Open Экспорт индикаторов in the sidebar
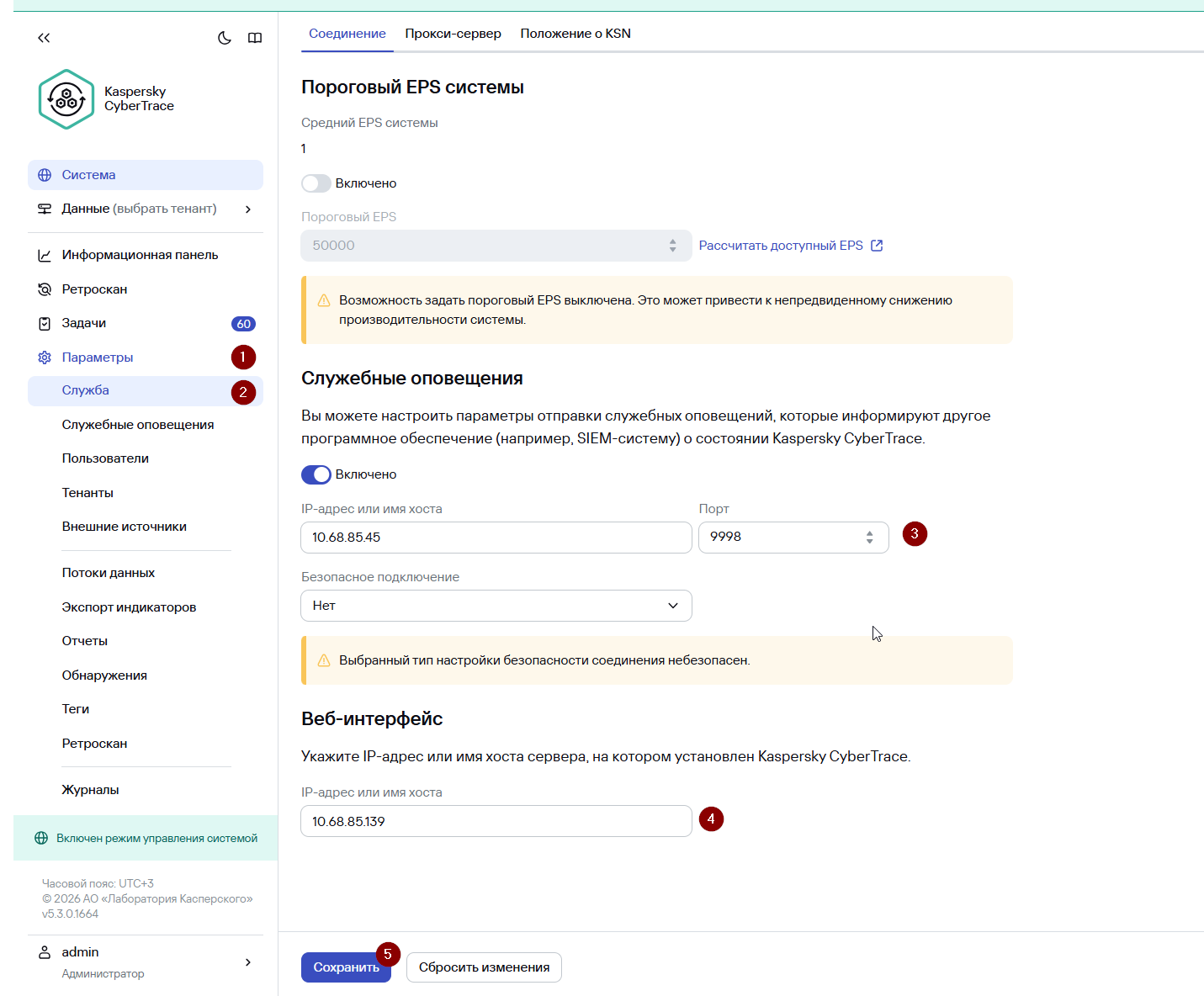 [129, 607]
